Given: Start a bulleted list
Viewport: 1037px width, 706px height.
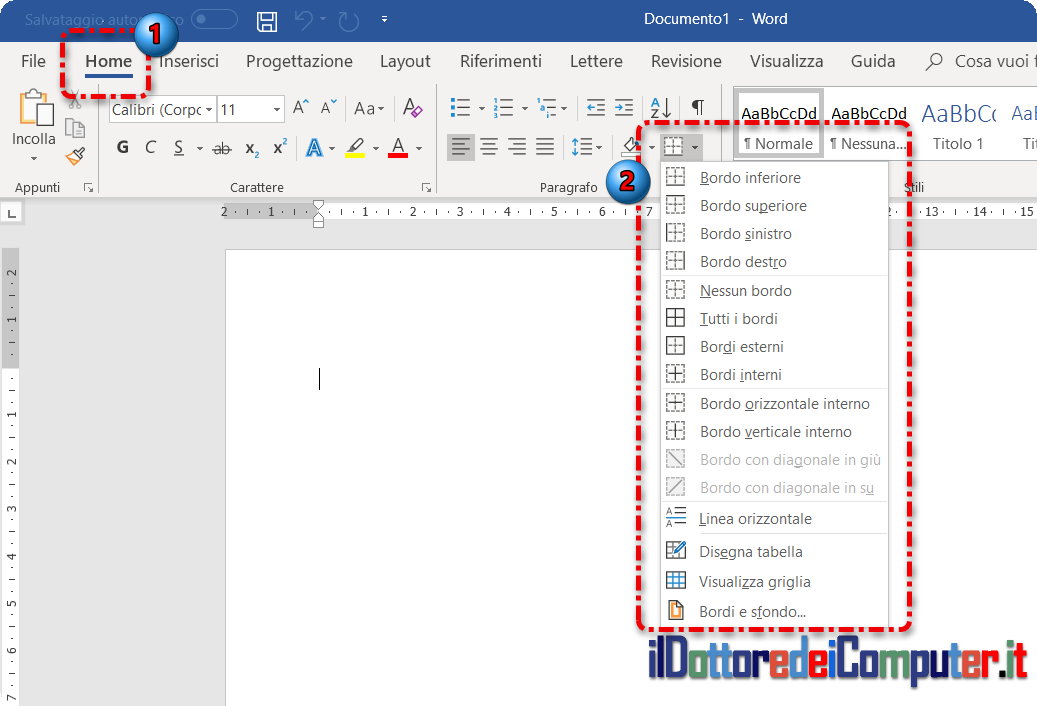Looking at the screenshot, I should (460, 107).
